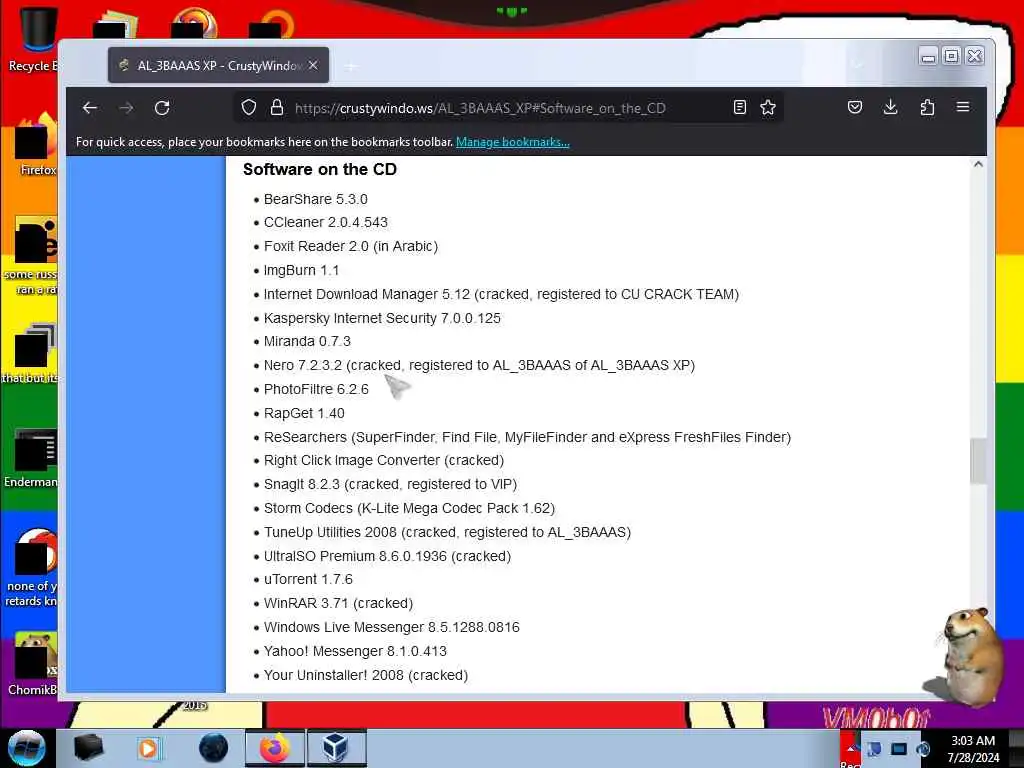Reload the current page
The height and width of the screenshot is (768, 1024).
point(162,108)
